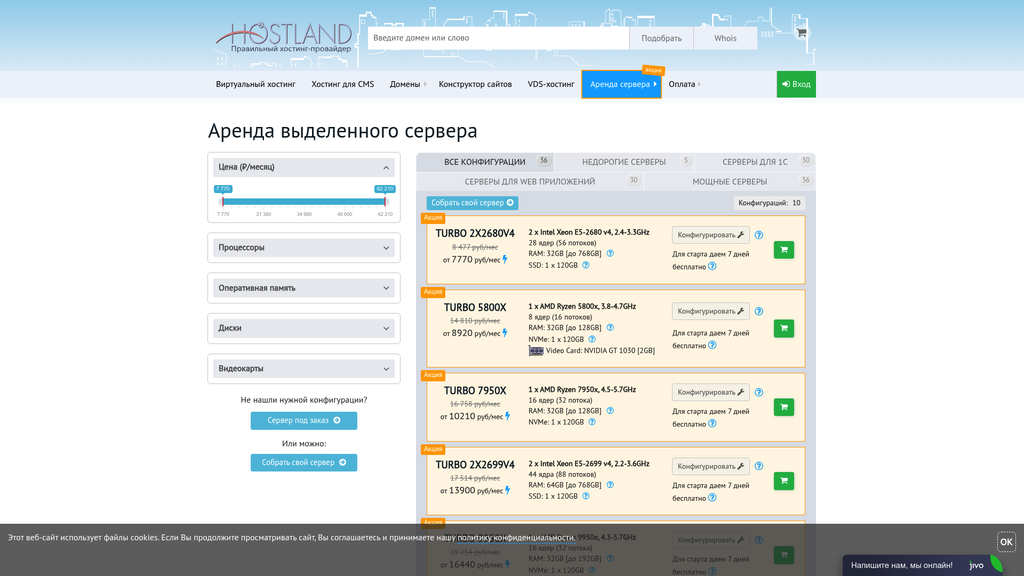Click the green Вход button
Viewport: 1024px width, 576px height.
click(x=796, y=84)
